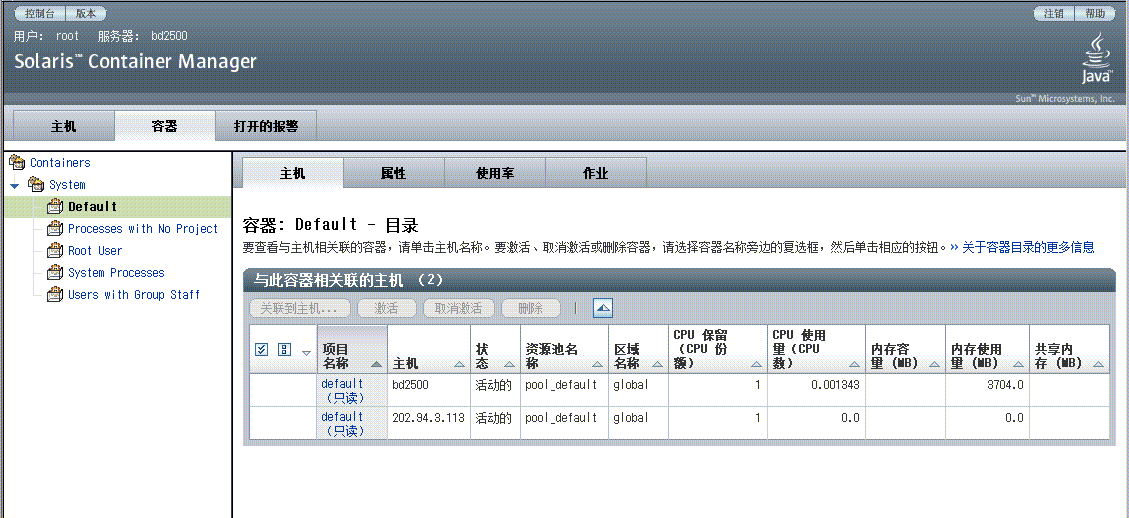Select Containers tree label
The image size is (1129, 518).
pyautogui.click(x=60, y=163)
